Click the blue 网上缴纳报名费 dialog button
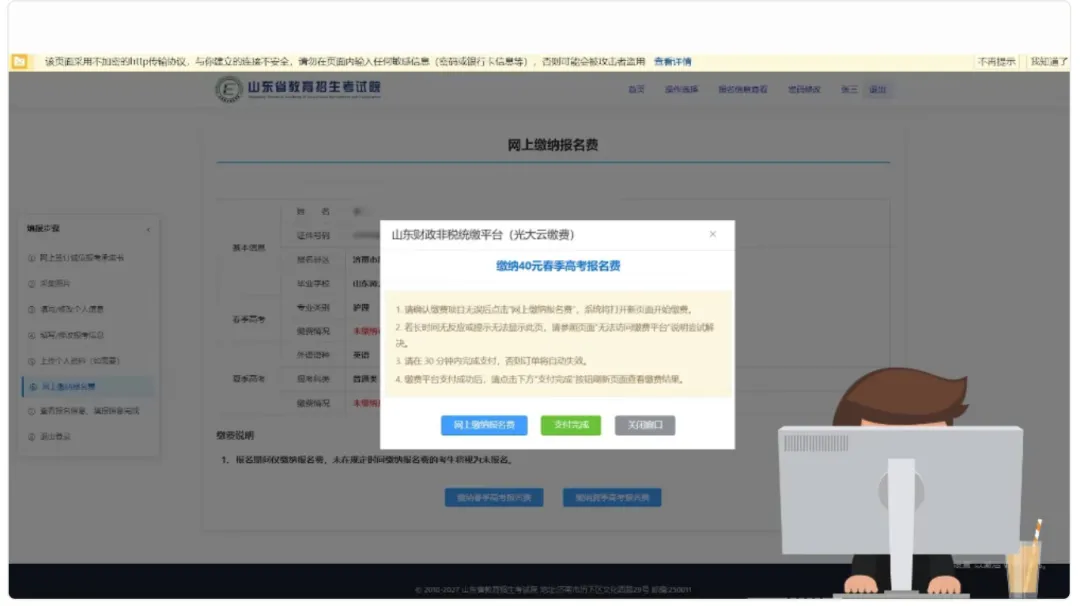1080x606 pixels. tap(484, 425)
